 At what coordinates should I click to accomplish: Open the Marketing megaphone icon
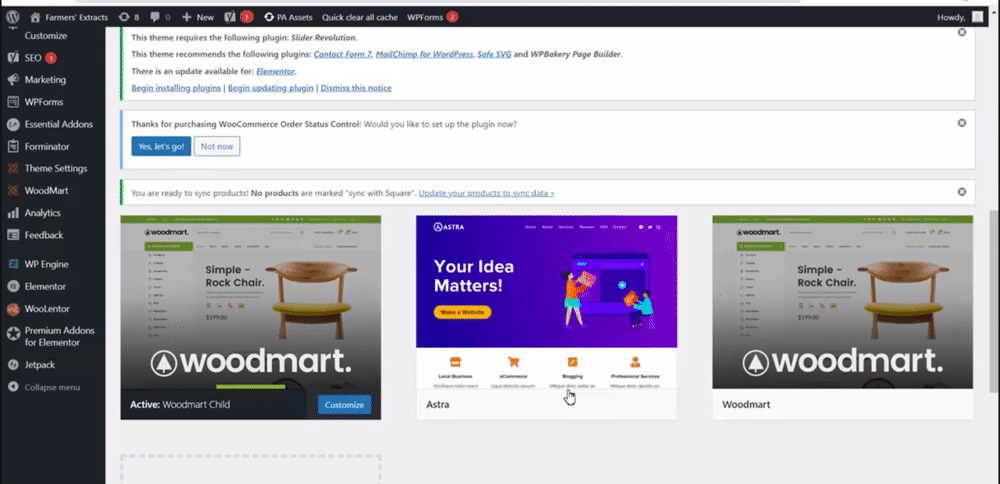click(x=13, y=80)
